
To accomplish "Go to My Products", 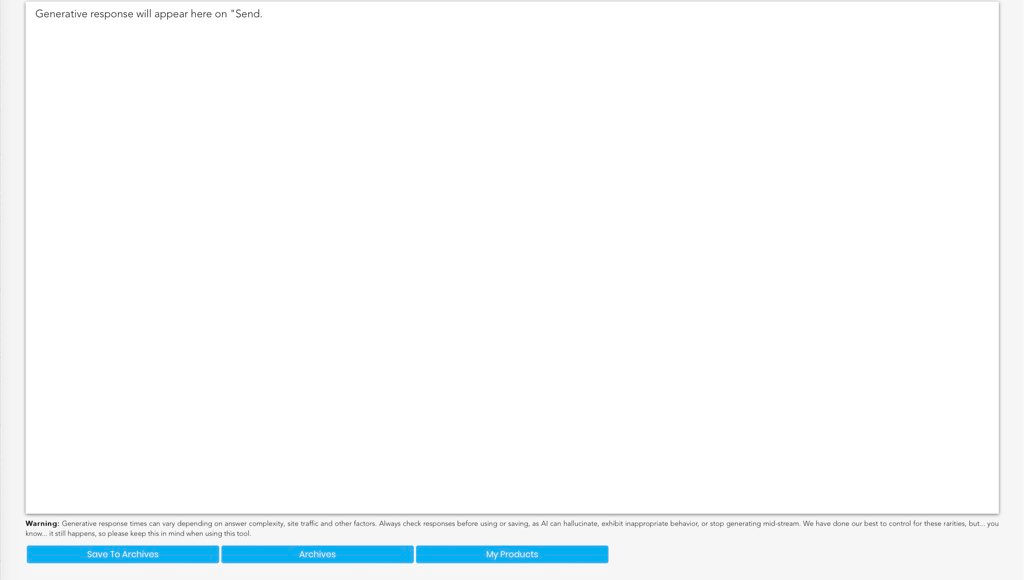I will (512, 554).
